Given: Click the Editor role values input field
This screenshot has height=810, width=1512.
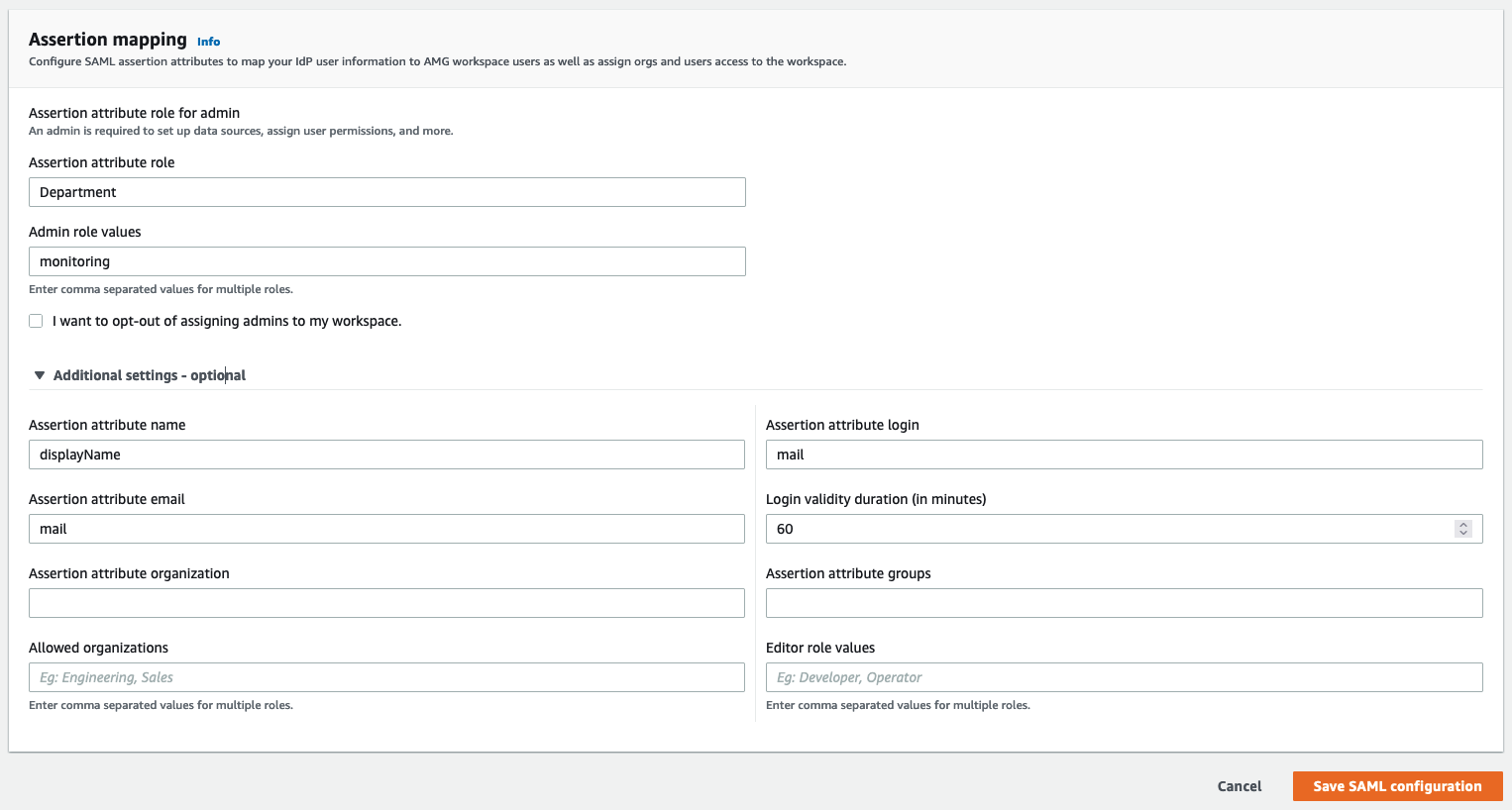Looking at the screenshot, I should 1125,677.
